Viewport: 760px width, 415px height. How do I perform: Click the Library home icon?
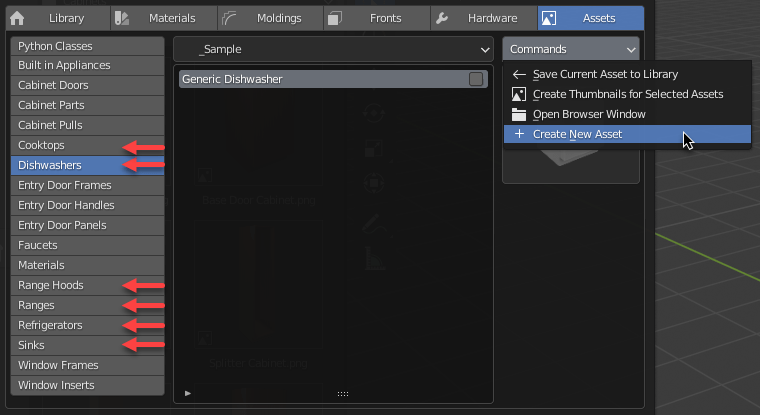point(17,18)
